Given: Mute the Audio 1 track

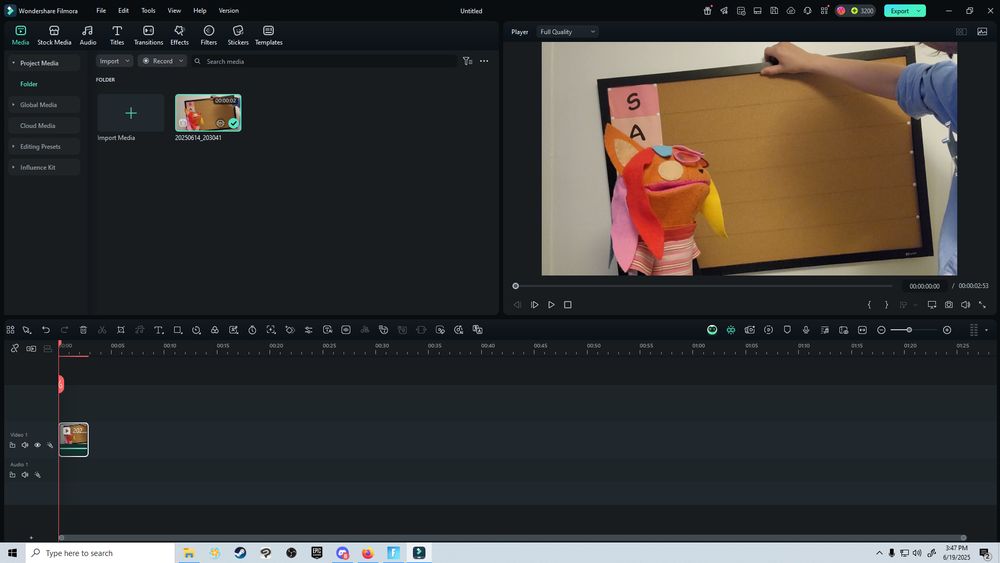Looking at the screenshot, I should [25, 475].
